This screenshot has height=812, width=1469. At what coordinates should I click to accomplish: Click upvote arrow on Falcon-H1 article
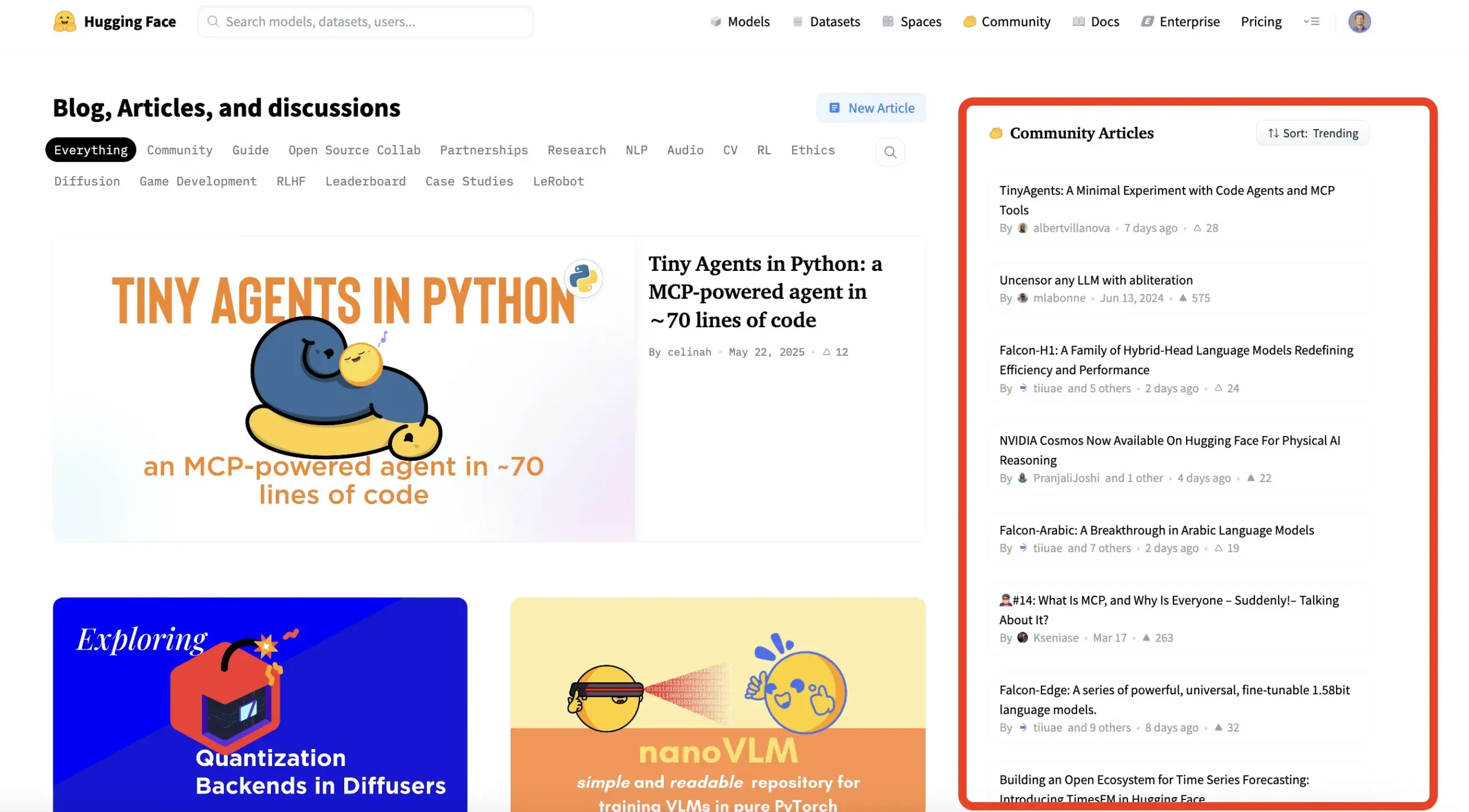tap(1218, 388)
